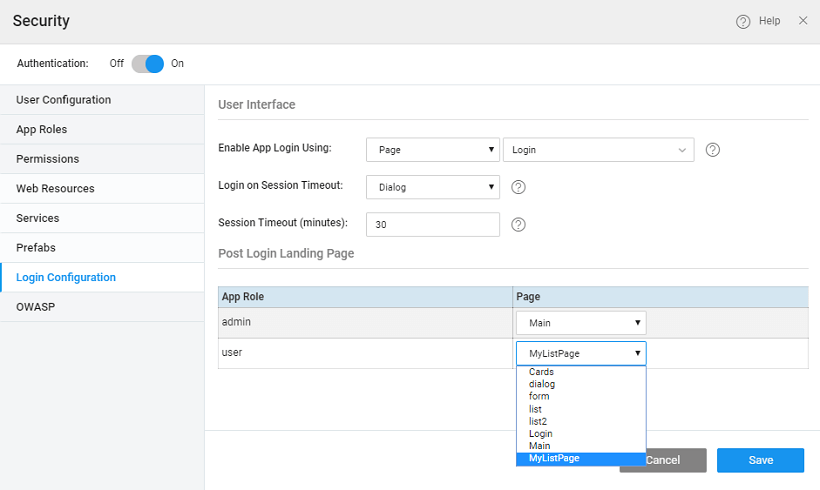
Task: Select Main option in dropdown list
Action: click(540, 446)
